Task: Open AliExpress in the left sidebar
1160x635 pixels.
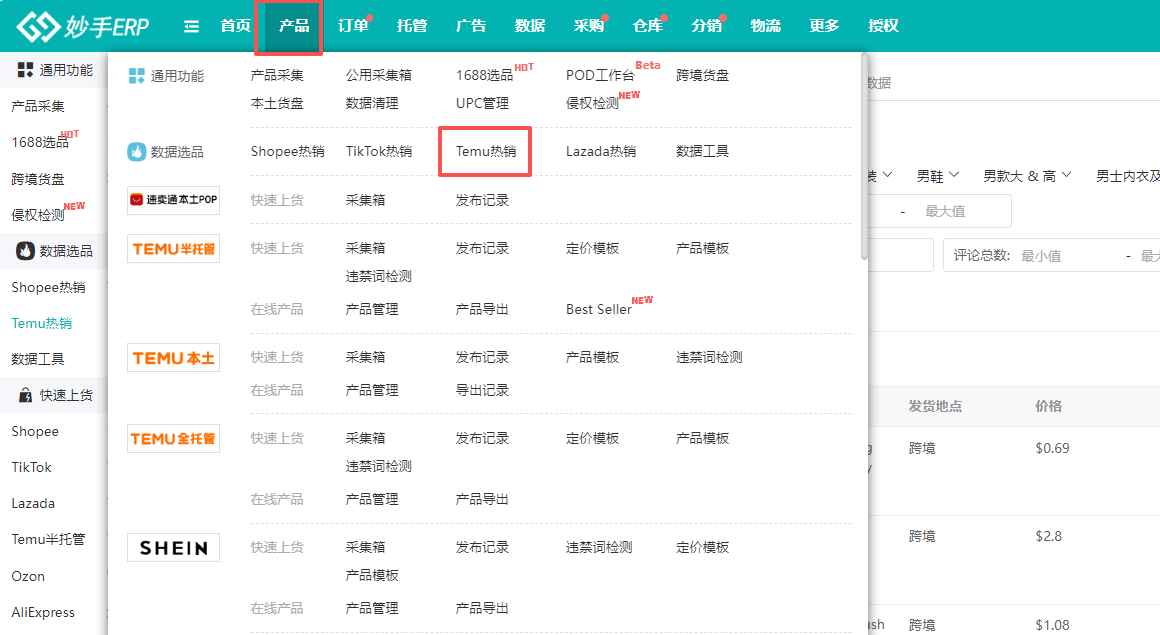Action: click(x=43, y=613)
